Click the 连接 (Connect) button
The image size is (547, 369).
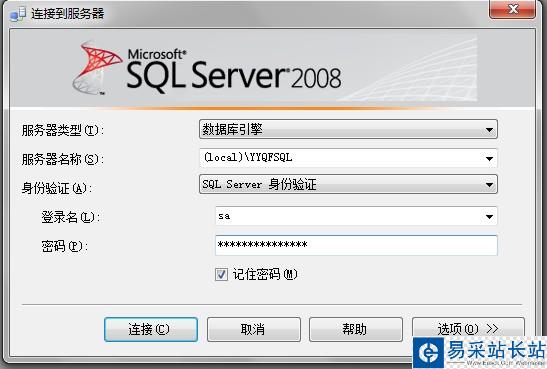151,329
